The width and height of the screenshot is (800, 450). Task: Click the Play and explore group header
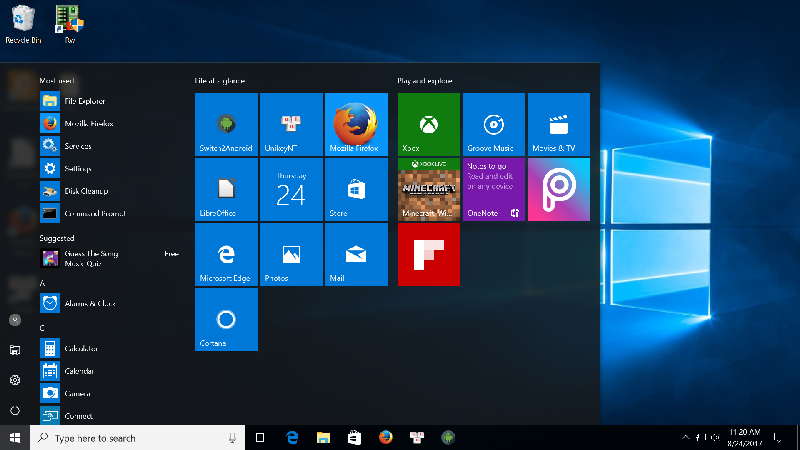point(424,81)
